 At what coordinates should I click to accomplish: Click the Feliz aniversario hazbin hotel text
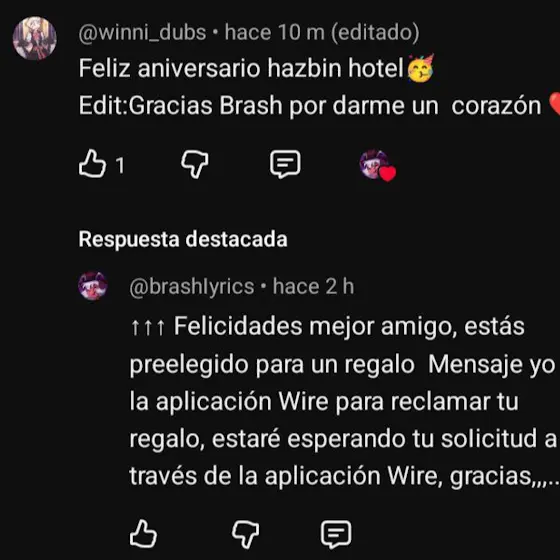coord(241,68)
